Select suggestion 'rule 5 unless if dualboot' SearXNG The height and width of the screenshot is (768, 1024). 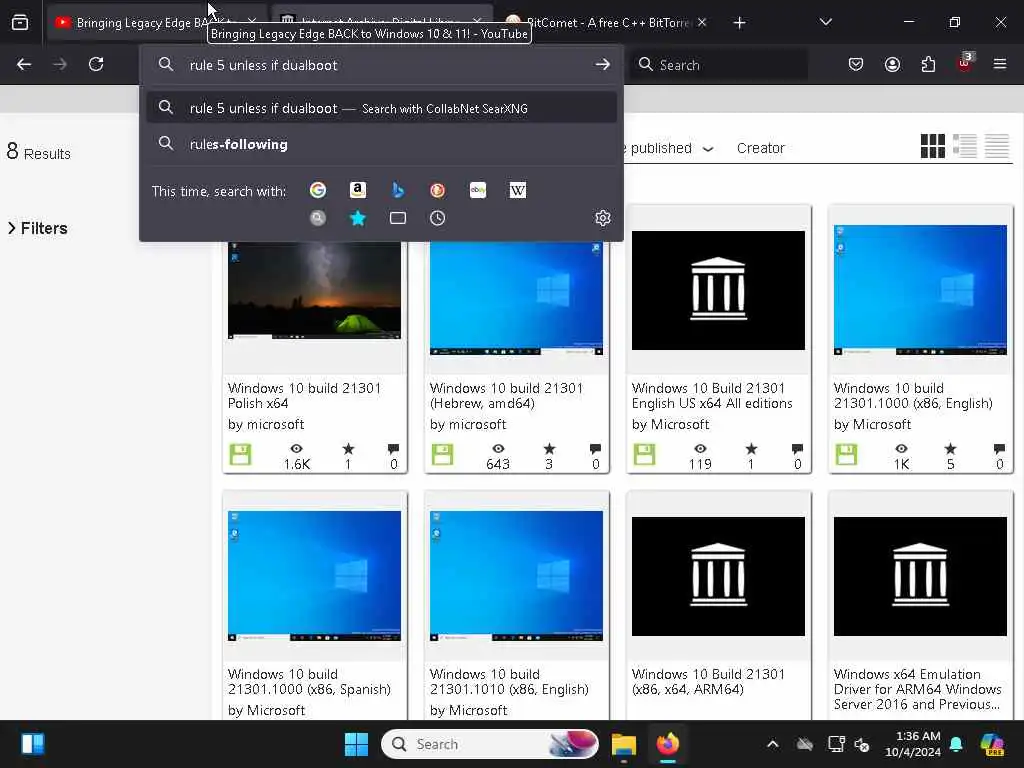381,108
